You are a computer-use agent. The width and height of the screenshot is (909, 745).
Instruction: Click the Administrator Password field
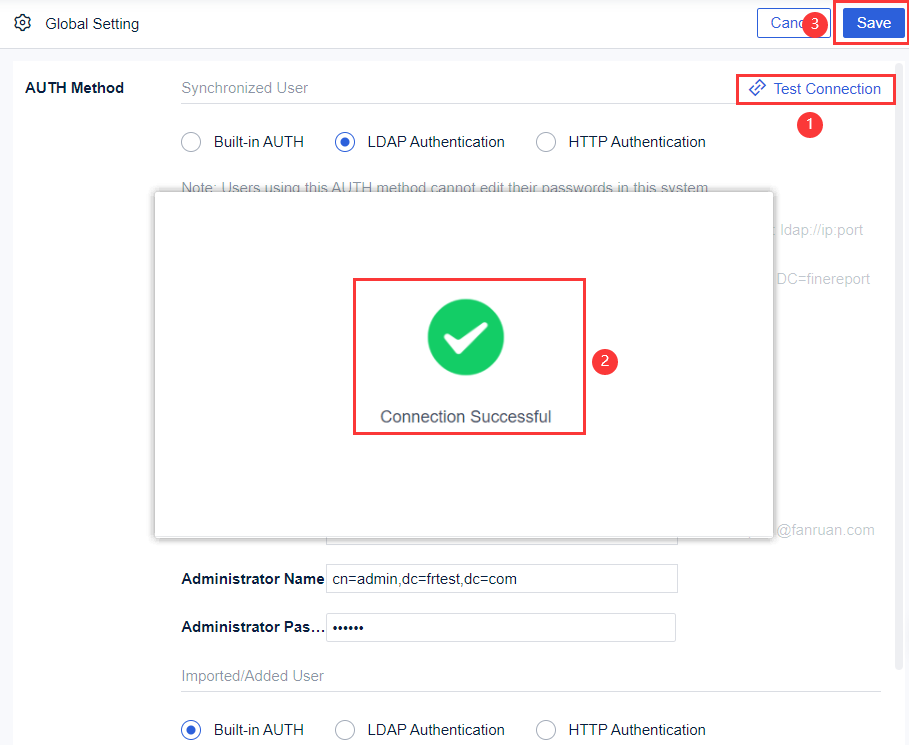click(501, 627)
